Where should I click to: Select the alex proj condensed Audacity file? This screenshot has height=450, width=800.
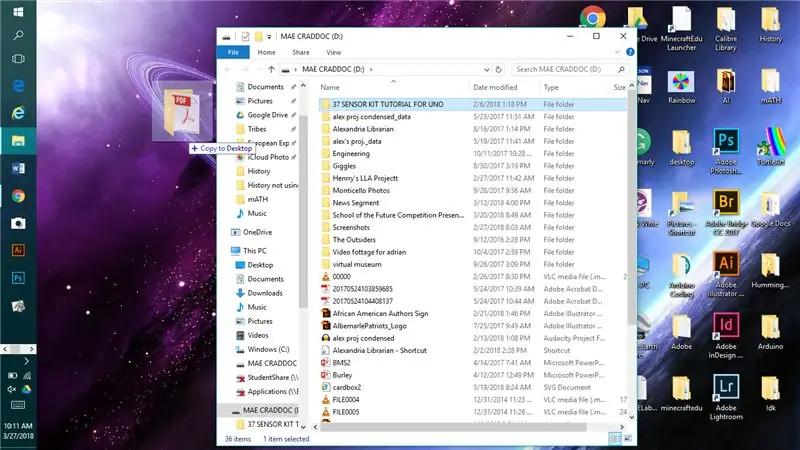tap(363, 338)
